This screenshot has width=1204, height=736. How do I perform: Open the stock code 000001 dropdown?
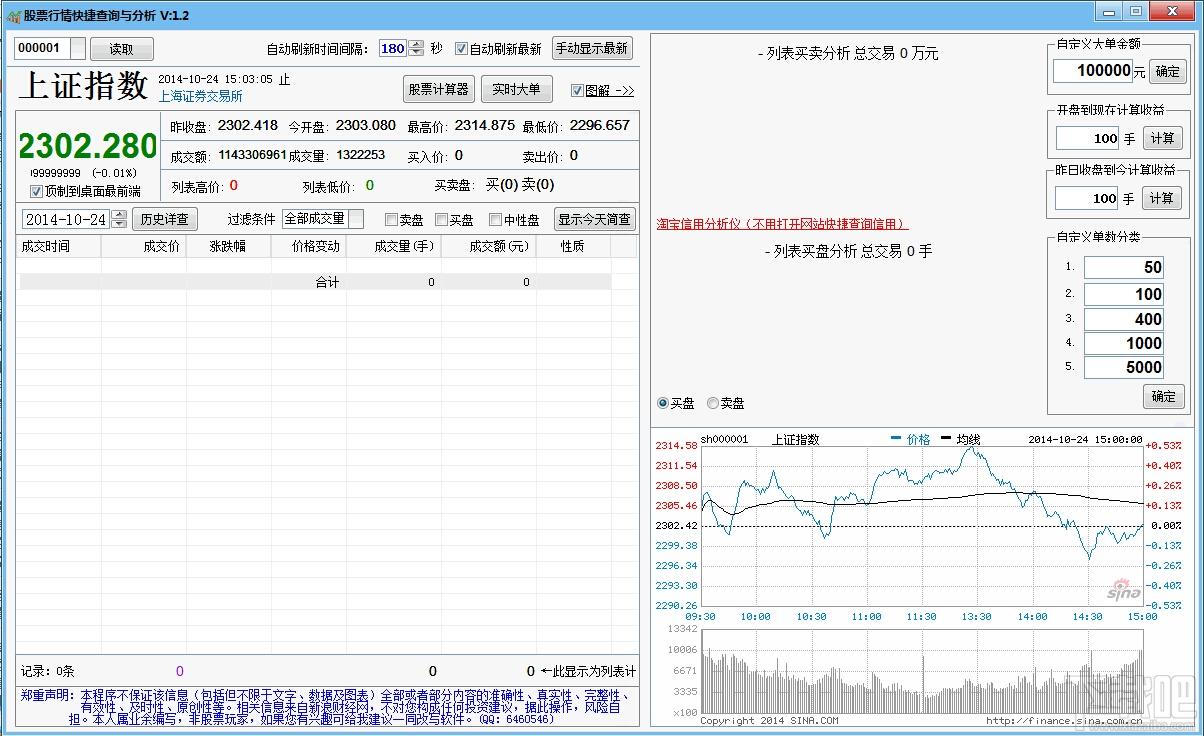tap(78, 48)
